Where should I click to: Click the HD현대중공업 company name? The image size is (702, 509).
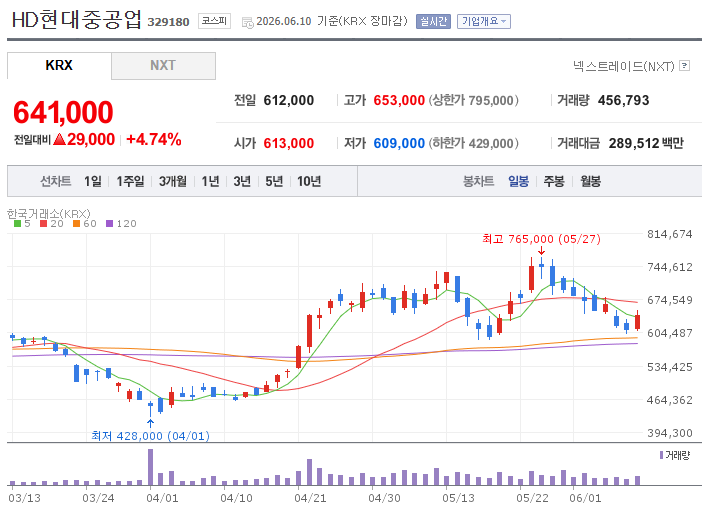pyautogui.click(x=77, y=20)
